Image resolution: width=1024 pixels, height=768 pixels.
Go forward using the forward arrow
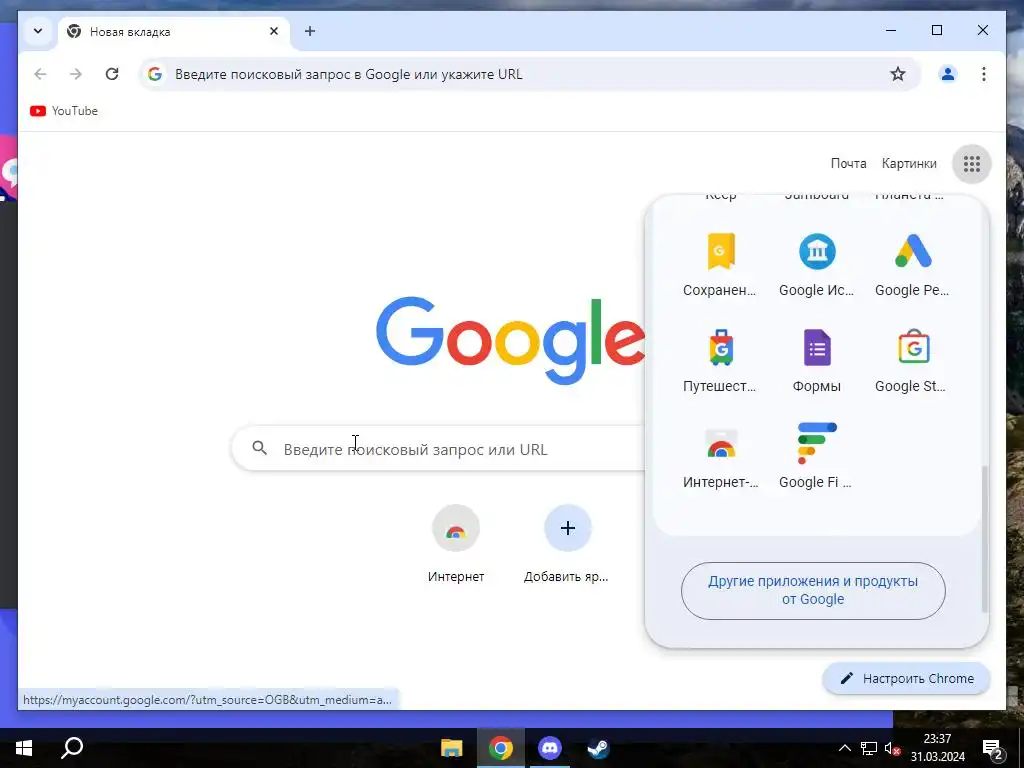(76, 74)
